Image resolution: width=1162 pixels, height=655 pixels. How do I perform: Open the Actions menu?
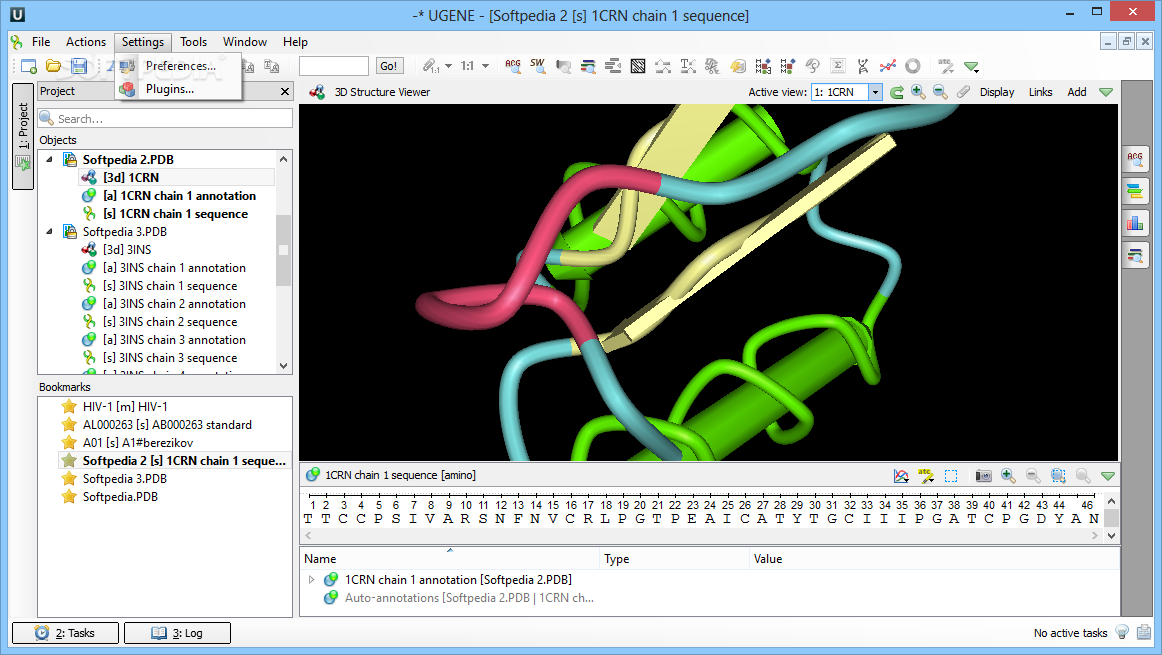coord(86,41)
